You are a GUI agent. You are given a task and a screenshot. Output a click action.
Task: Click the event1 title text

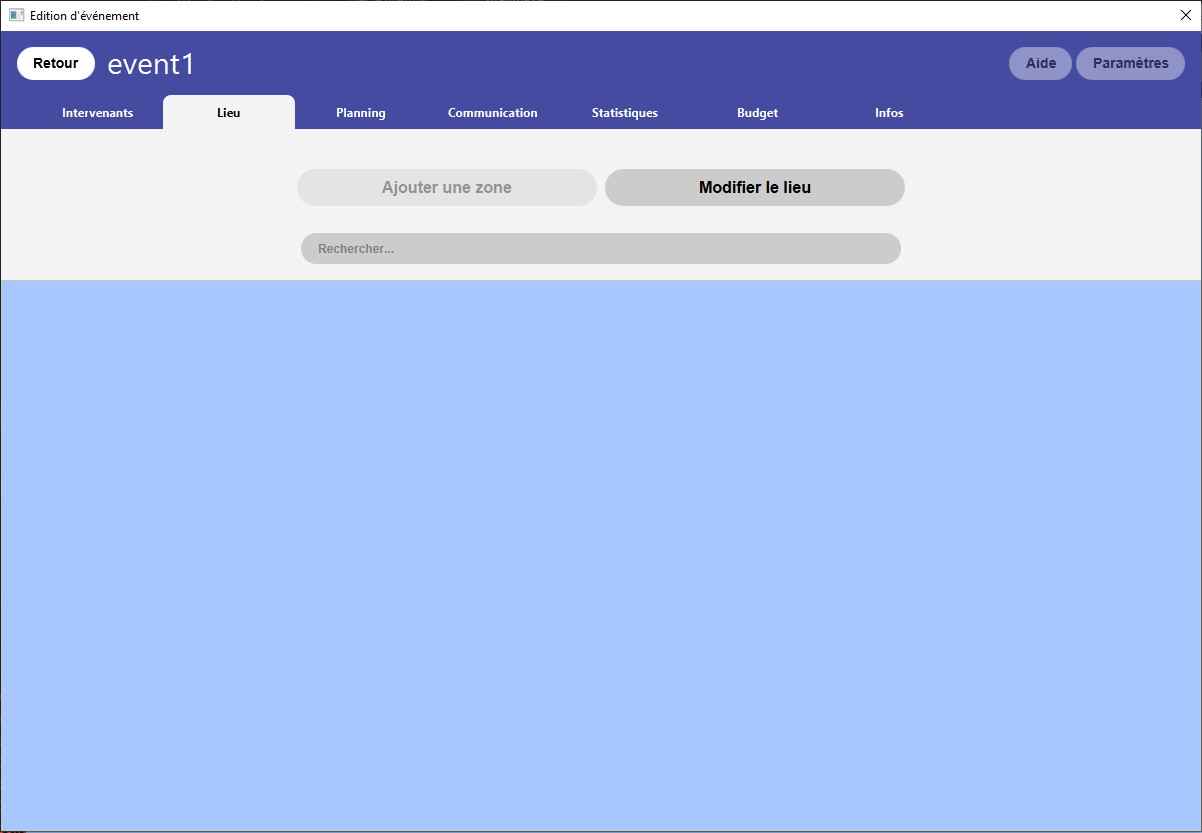tap(151, 64)
